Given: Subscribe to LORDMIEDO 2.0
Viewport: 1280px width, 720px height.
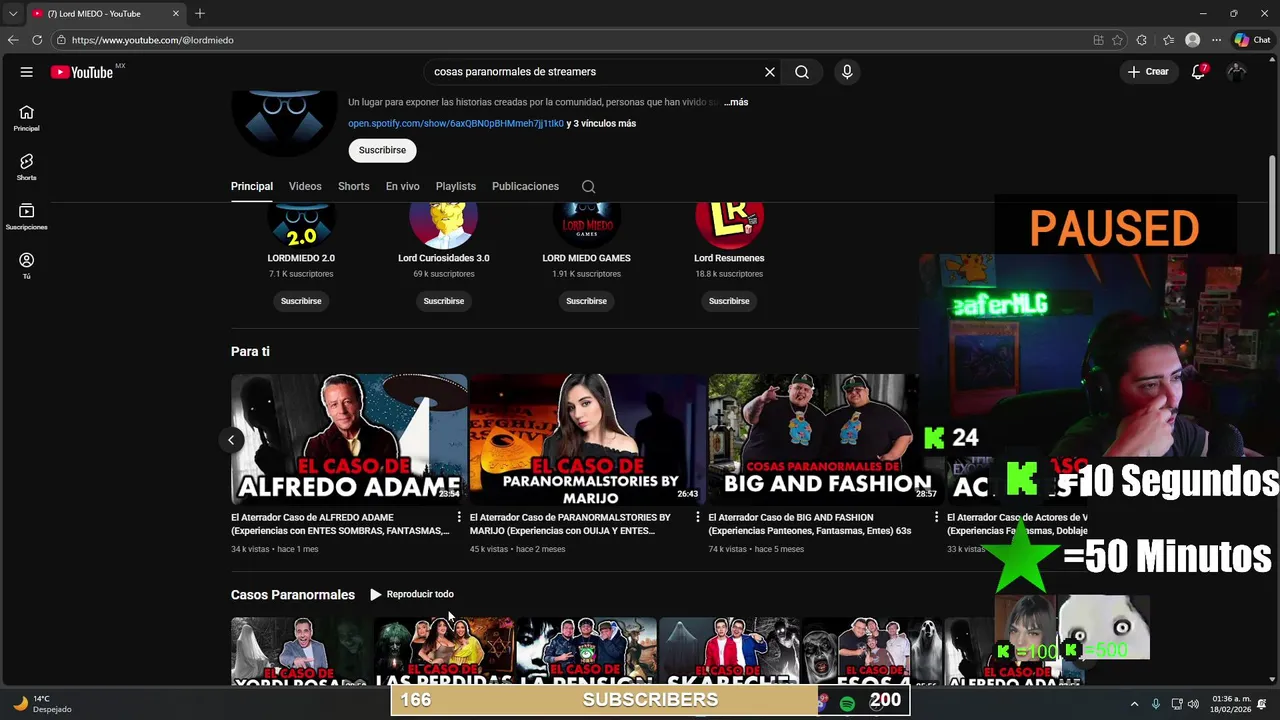Looking at the screenshot, I should point(301,301).
